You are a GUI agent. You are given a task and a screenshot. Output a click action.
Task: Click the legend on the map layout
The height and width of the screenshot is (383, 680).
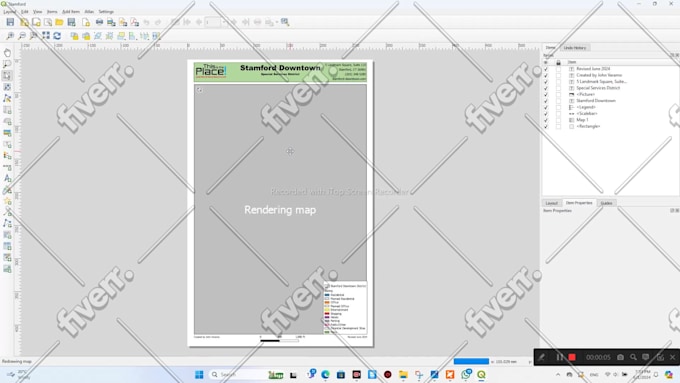[x=345, y=308]
